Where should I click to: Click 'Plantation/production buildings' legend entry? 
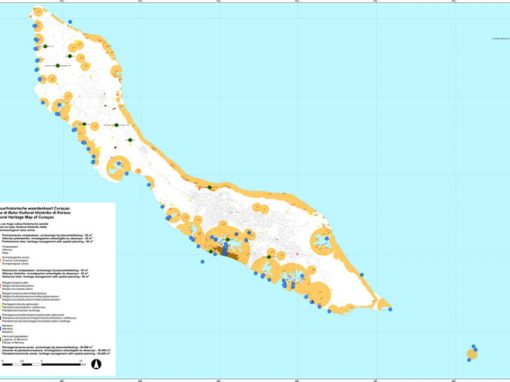(21, 310)
